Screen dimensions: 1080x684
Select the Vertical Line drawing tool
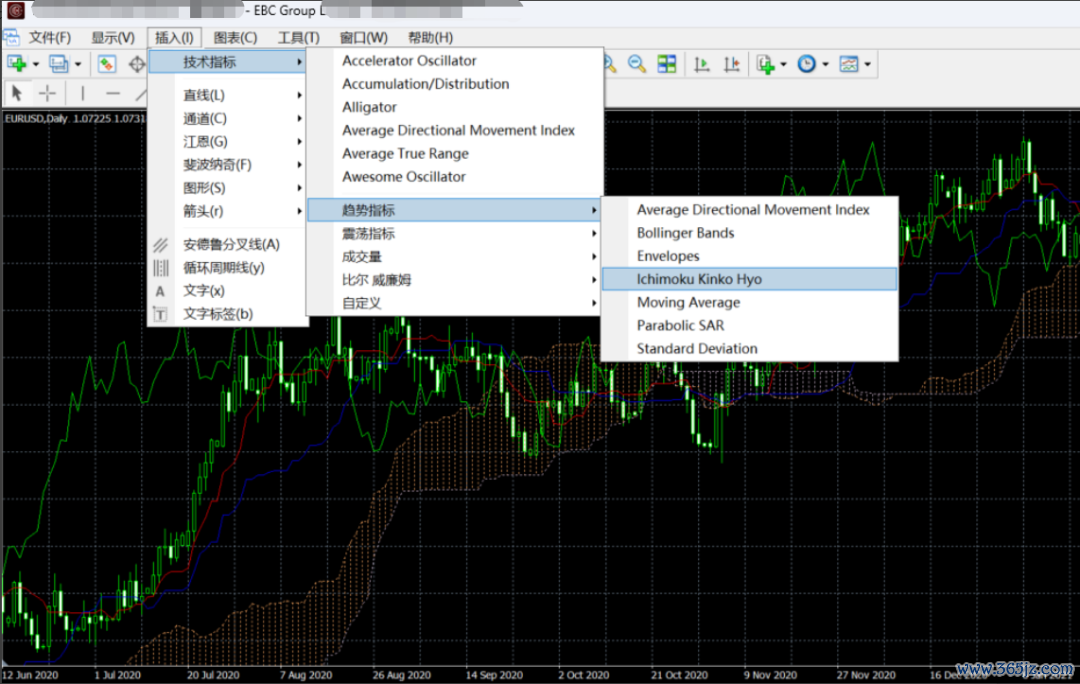pyautogui.click(x=83, y=92)
